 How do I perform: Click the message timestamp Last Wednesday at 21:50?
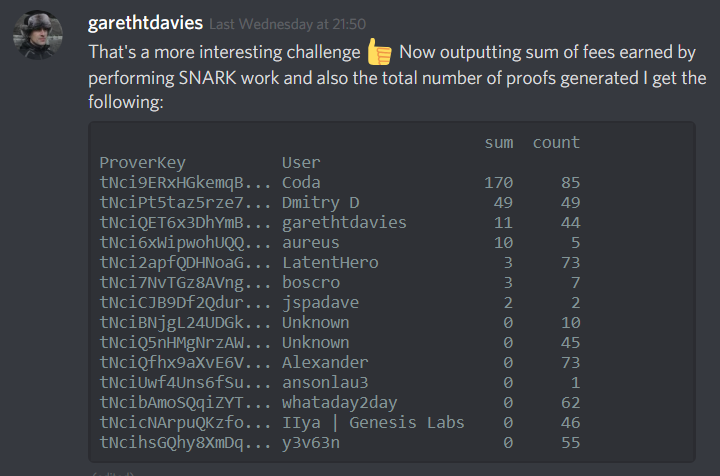287,24
